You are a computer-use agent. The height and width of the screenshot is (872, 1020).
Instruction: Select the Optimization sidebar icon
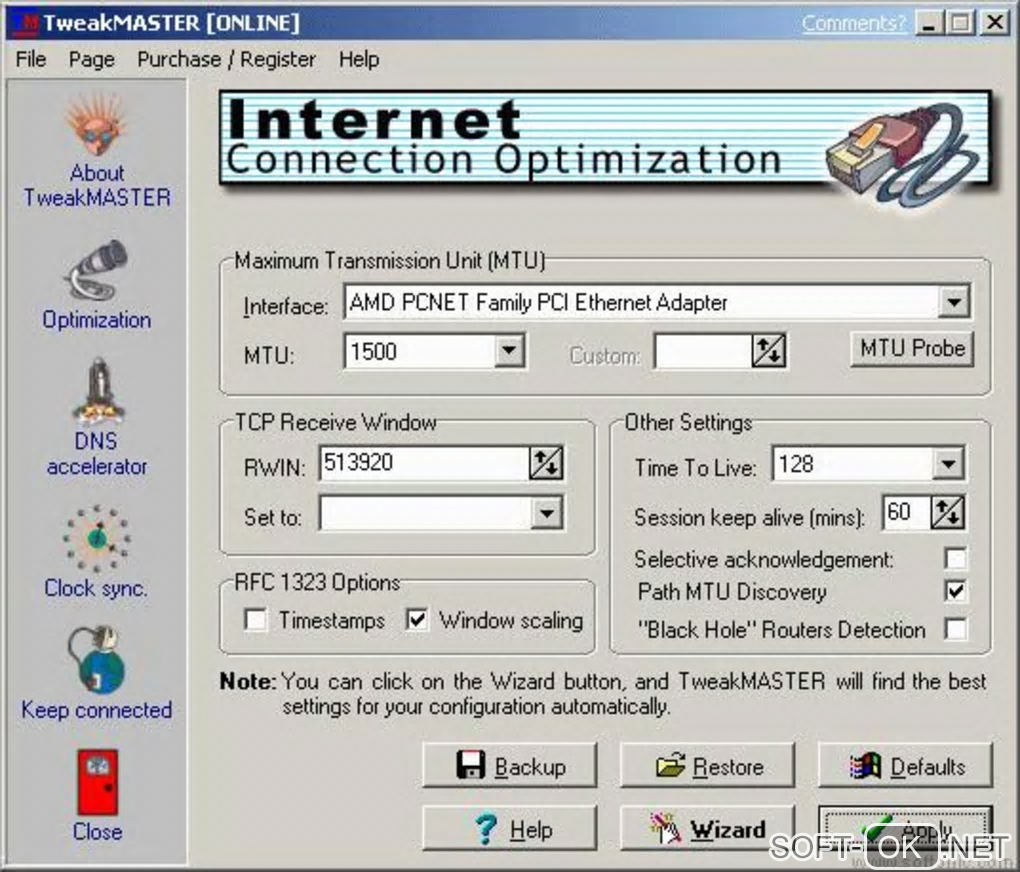(97, 269)
